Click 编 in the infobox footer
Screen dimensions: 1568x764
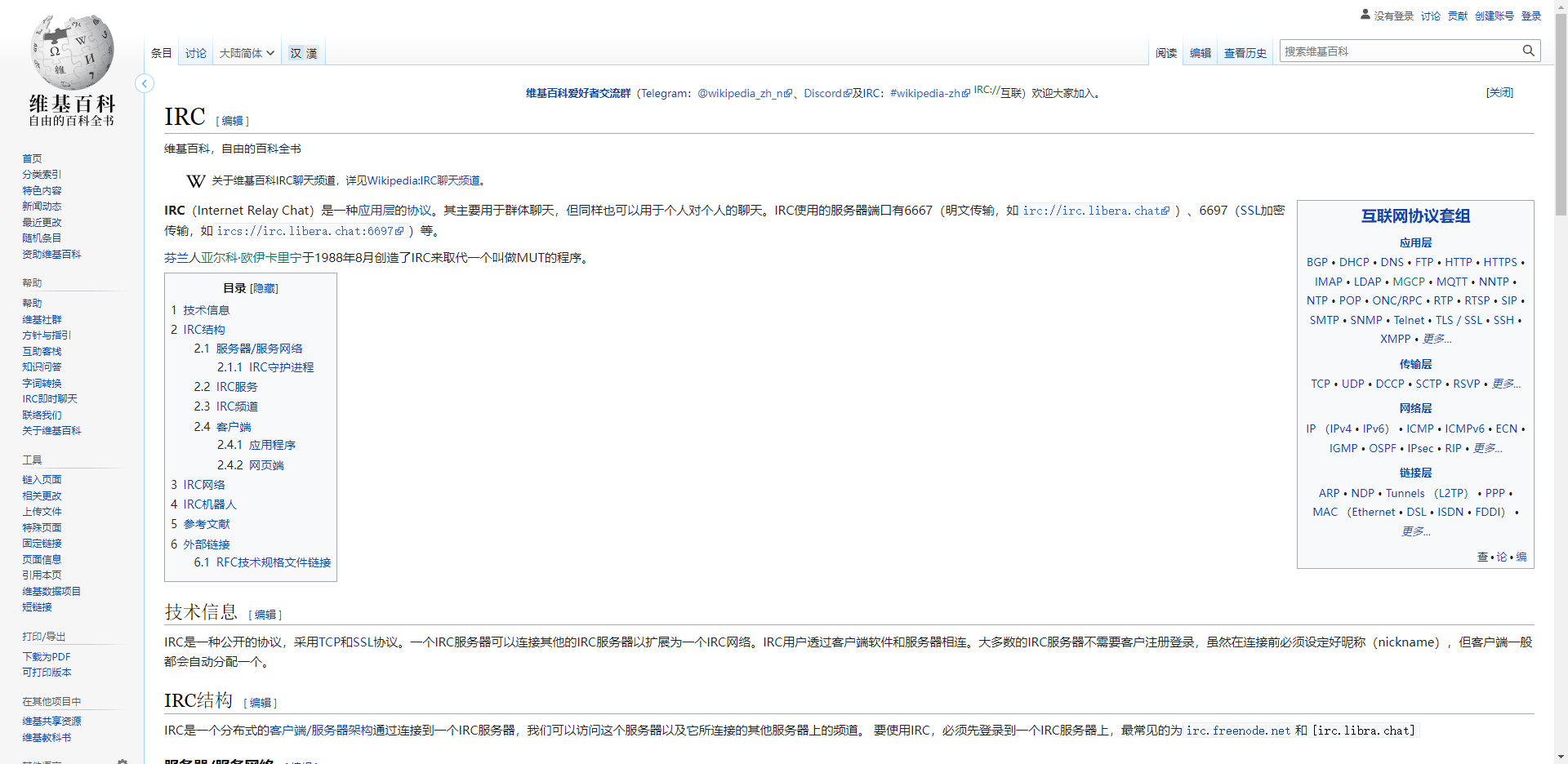pyautogui.click(x=1521, y=557)
